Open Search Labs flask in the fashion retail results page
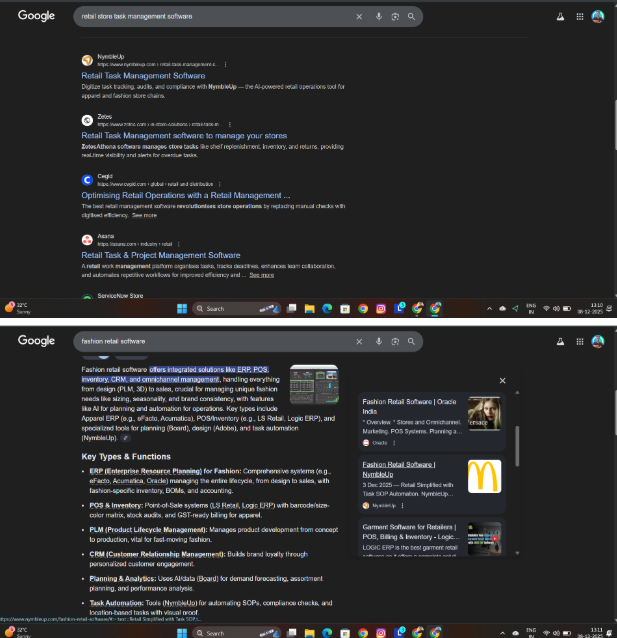 click(x=560, y=341)
